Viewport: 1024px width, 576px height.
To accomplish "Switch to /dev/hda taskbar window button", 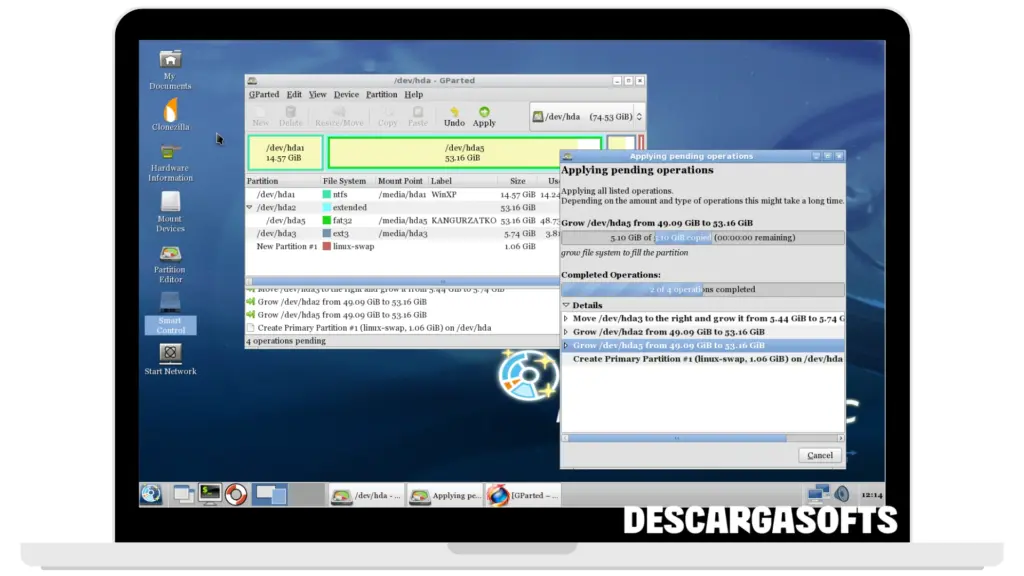I will (x=366, y=495).
